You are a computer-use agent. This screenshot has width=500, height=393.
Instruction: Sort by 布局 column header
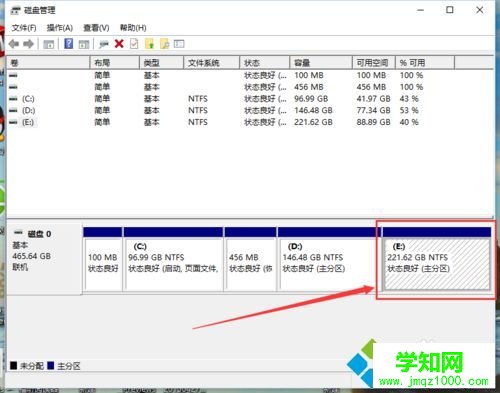coord(115,63)
